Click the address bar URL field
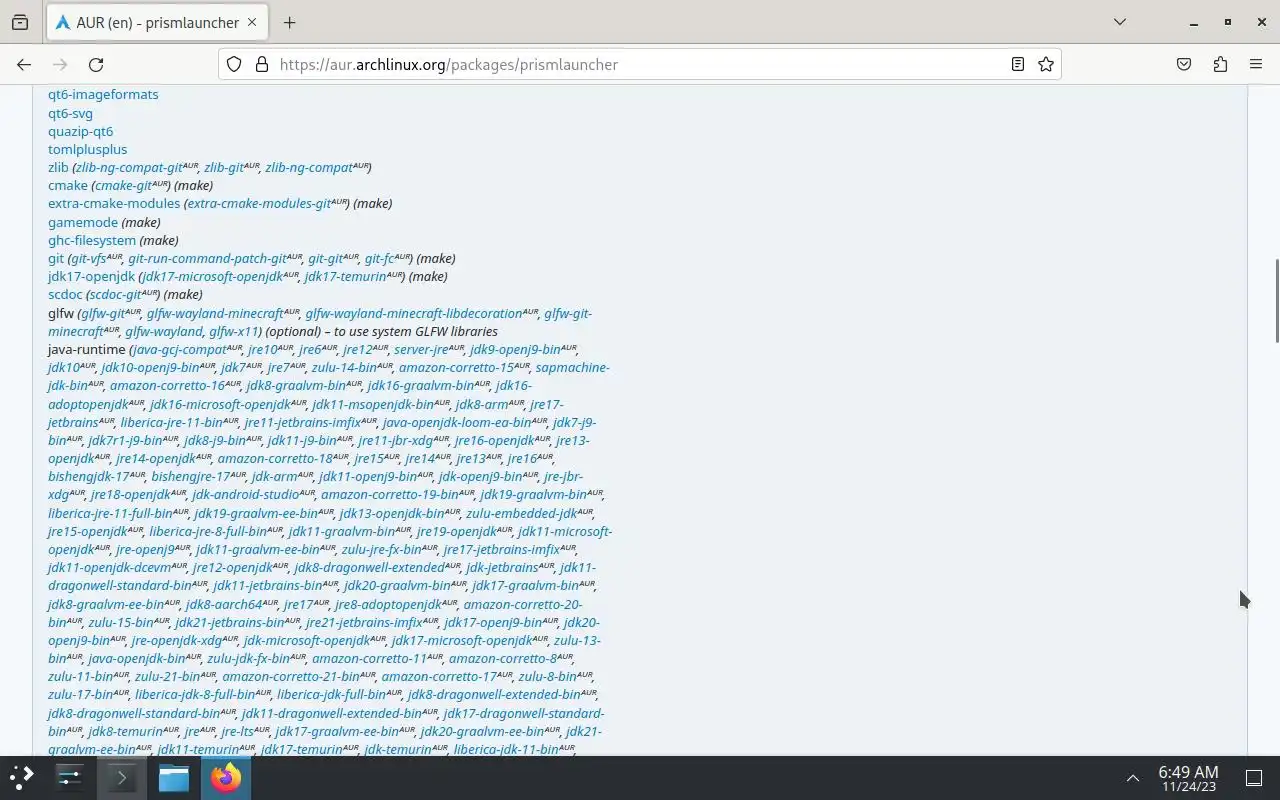1280x800 pixels. coord(640,64)
